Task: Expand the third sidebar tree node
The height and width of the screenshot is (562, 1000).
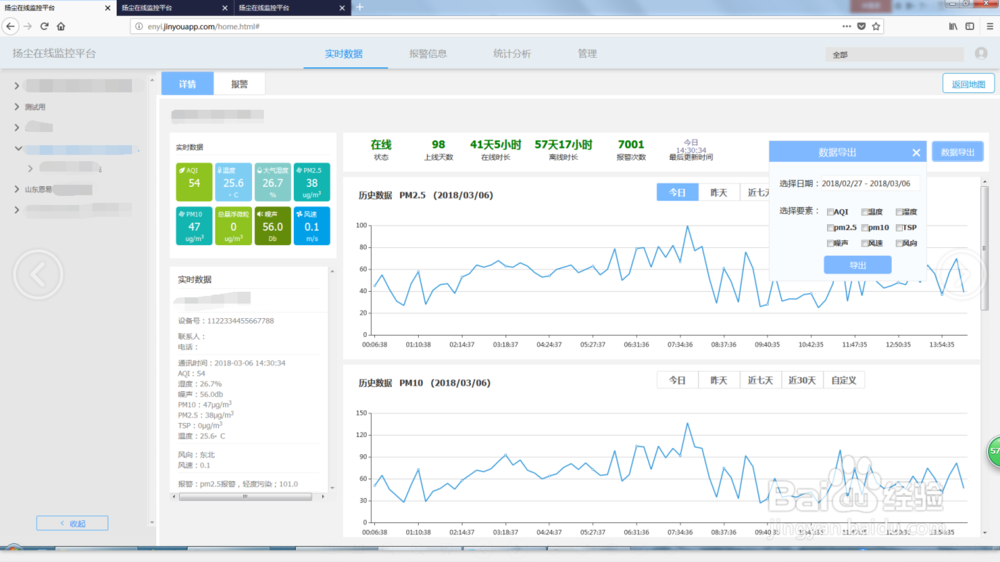Action: tap(17, 128)
